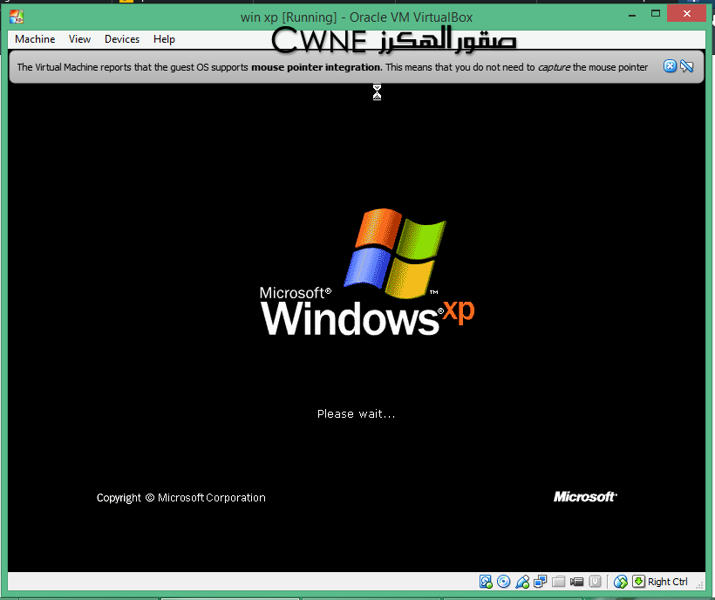Dismiss the mouse pointer integration notification
The height and width of the screenshot is (600, 715).
pos(669,66)
